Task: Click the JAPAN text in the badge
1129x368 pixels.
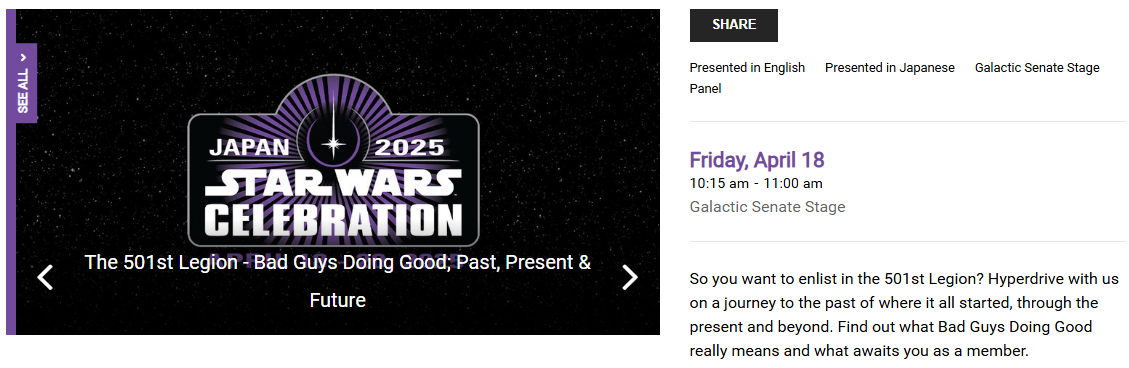Action: (249, 148)
